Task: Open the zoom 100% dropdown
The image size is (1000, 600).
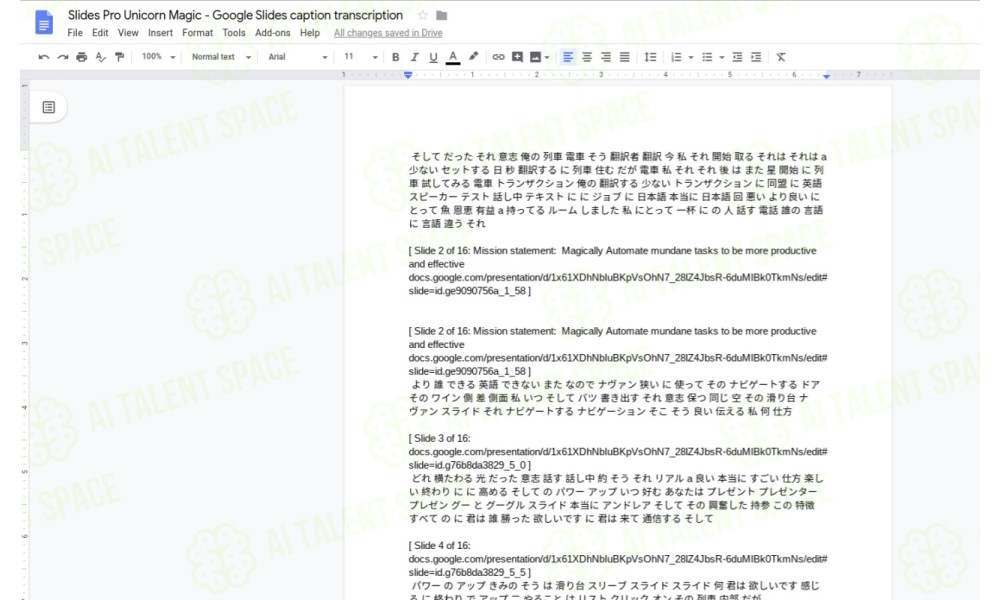Action: 158,57
